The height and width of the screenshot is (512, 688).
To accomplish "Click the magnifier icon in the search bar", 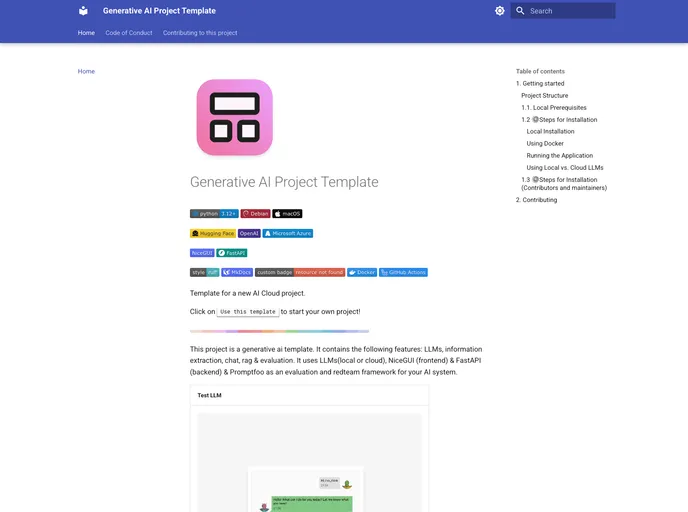I will point(520,11).
